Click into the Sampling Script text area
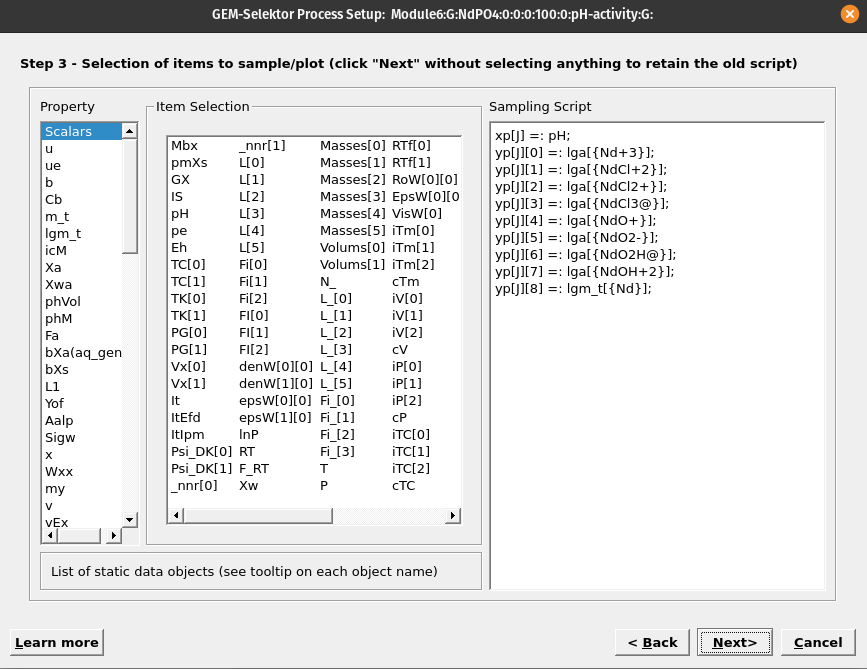Viewport: 867px width, 669px height. [x=657, y=356]
